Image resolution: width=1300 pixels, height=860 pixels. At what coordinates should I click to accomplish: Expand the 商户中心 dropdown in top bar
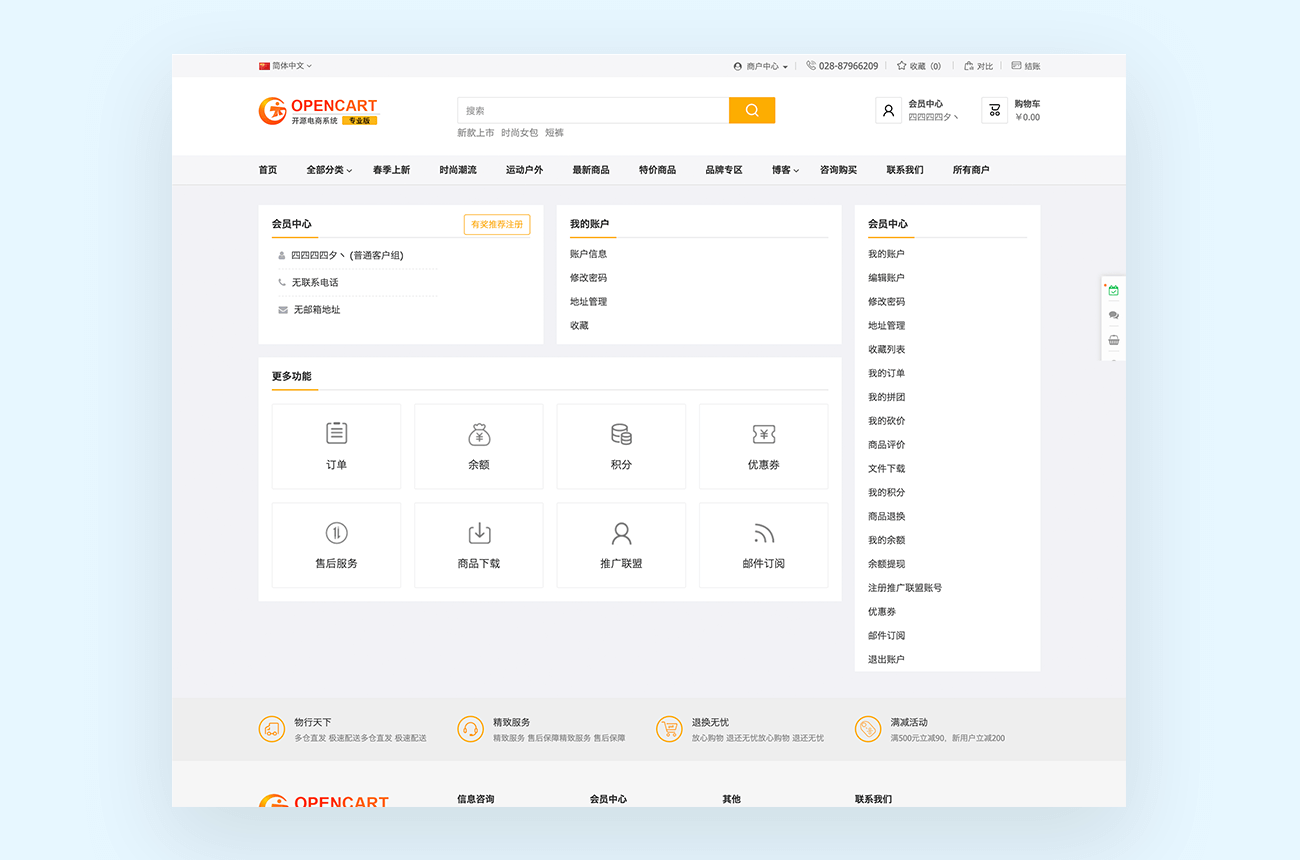coord(761,66)
